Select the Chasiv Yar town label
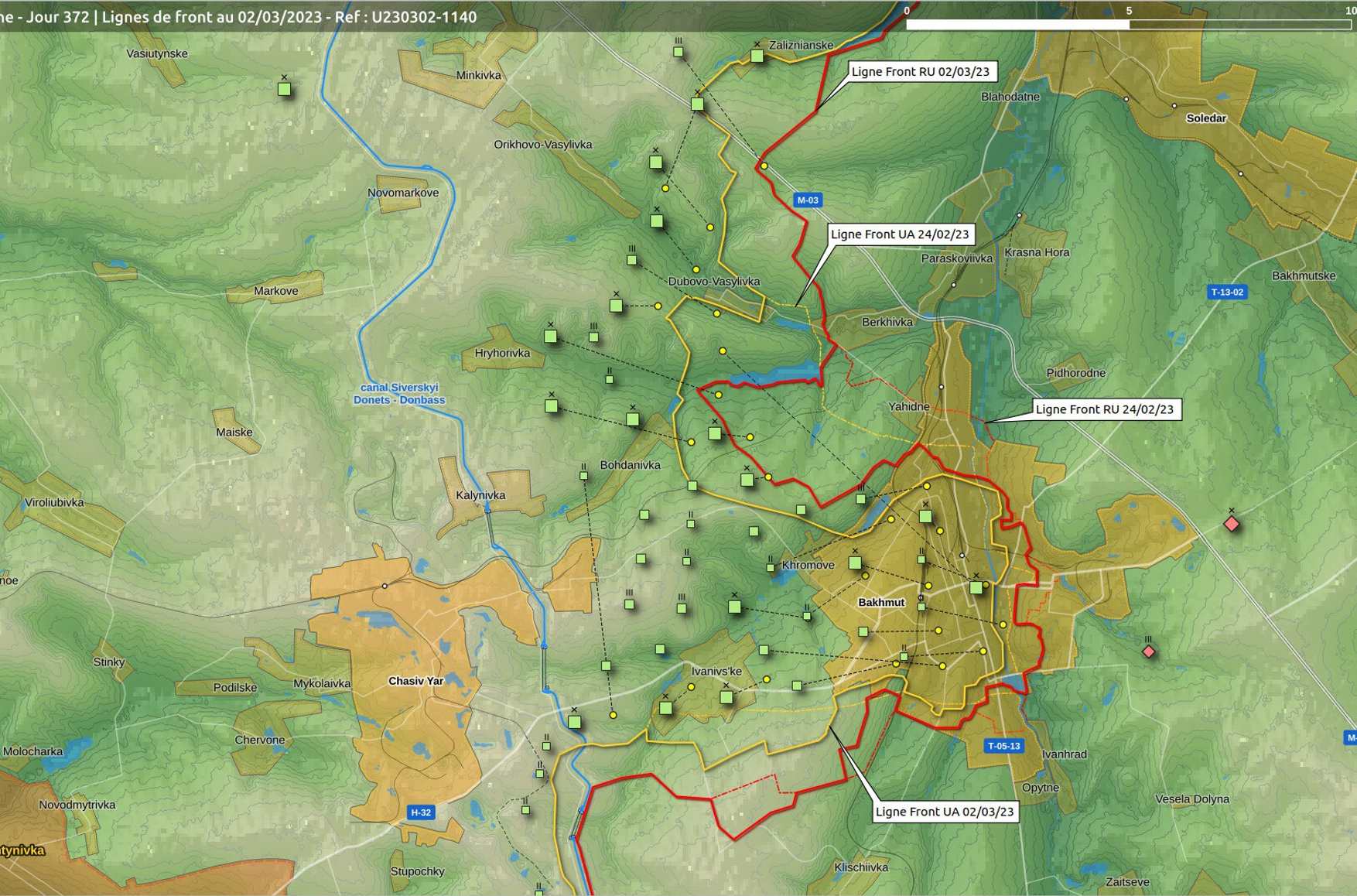Image resolution: width=1357 pixels, height=896 pixels. (415, 681)
